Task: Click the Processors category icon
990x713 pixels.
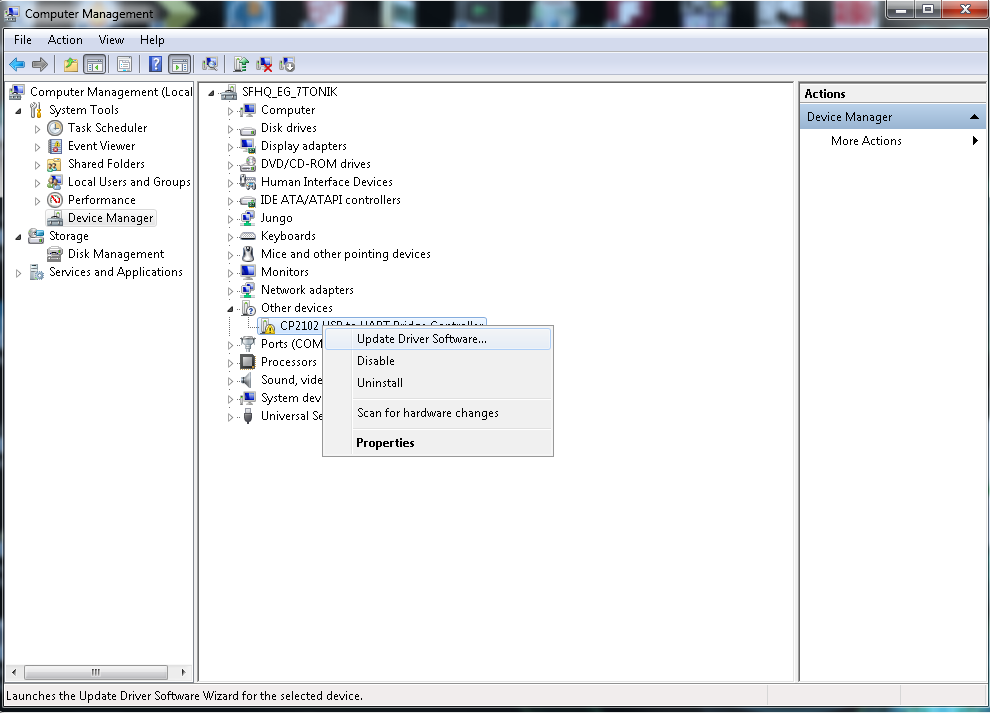Action: [248, 362]
